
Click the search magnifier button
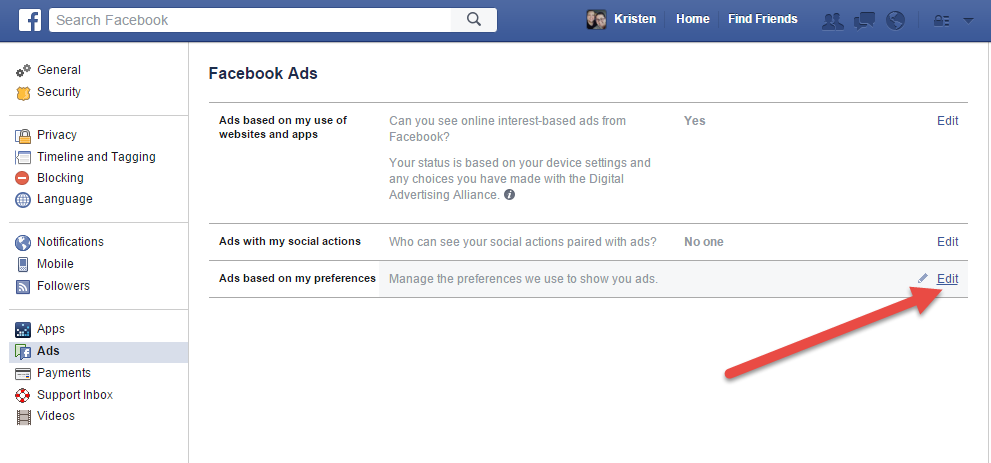[x=475, y=19]
